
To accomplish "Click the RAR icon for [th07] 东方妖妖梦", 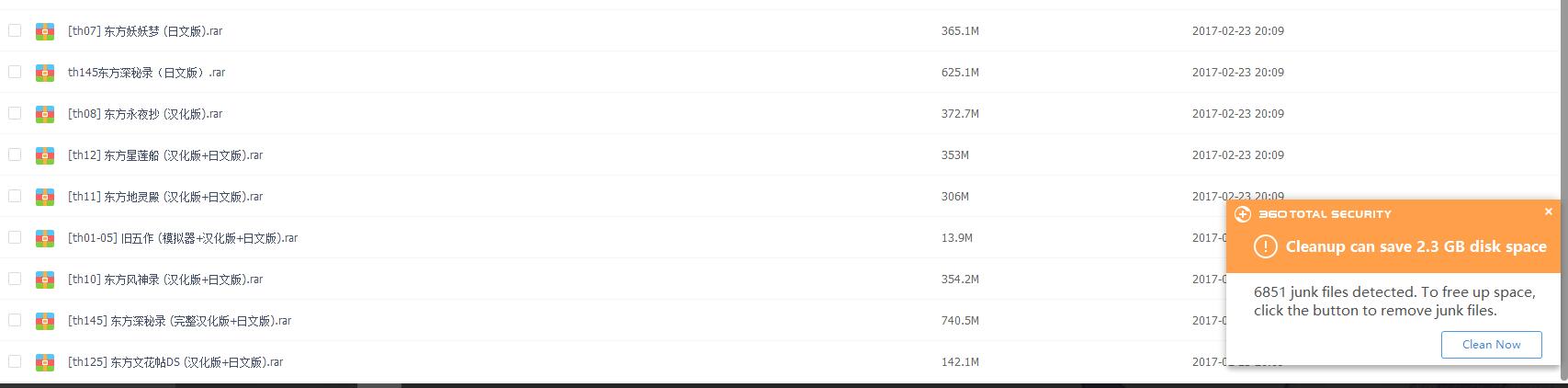I will tap(45, 31).
